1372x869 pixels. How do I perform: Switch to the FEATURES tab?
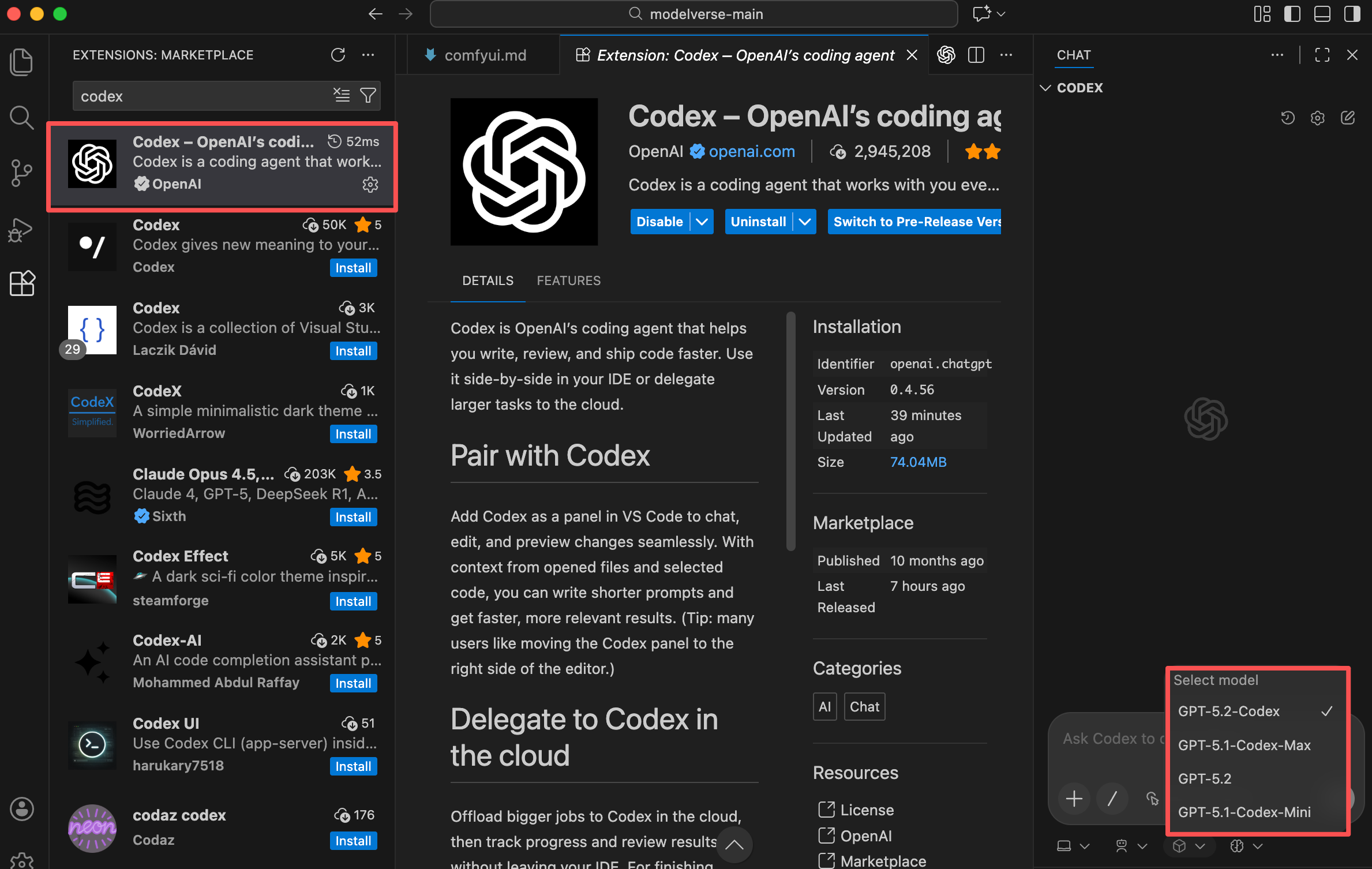tap(568, 280)
